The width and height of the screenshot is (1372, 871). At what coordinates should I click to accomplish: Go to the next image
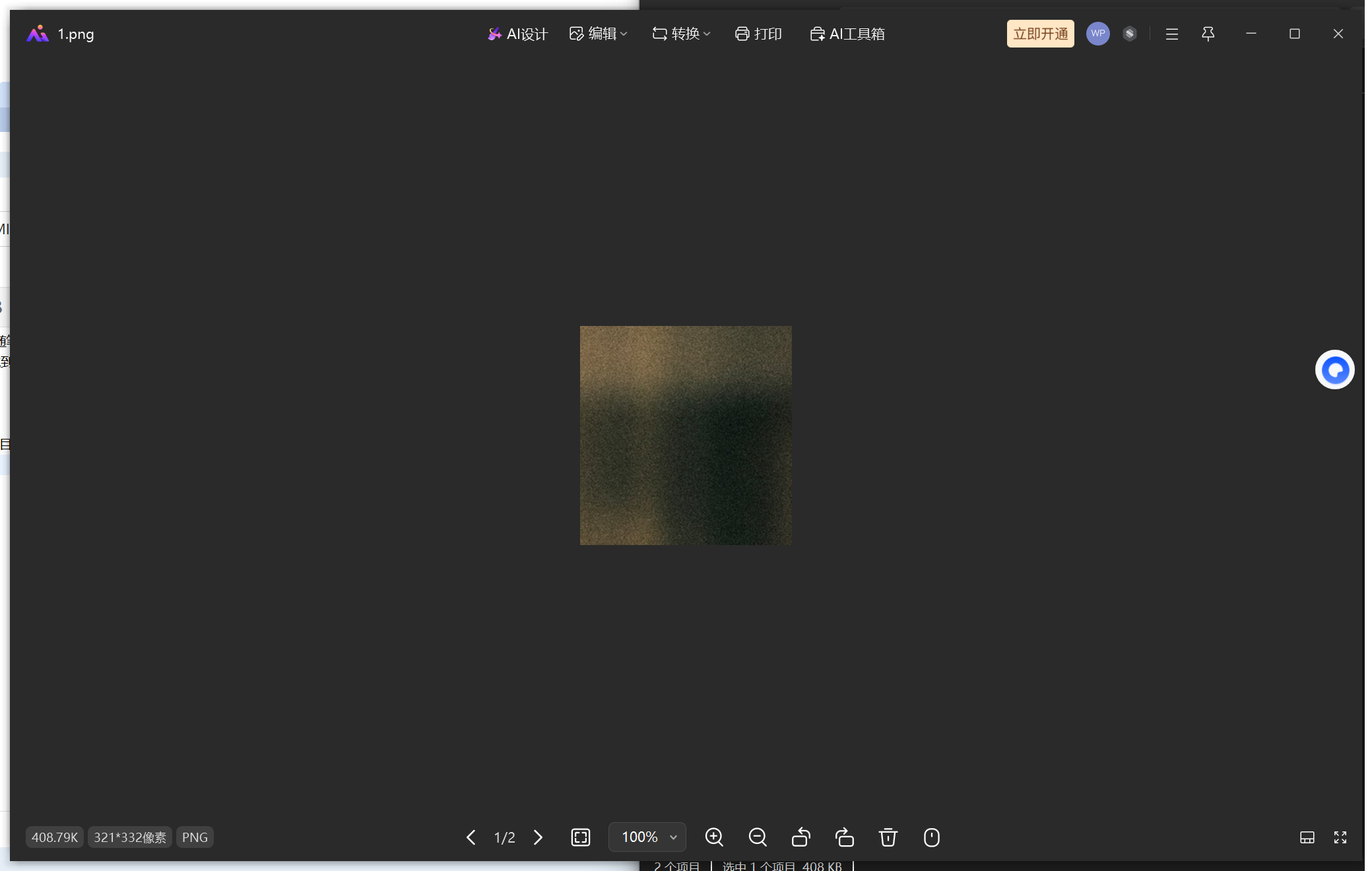coord(538,837)
